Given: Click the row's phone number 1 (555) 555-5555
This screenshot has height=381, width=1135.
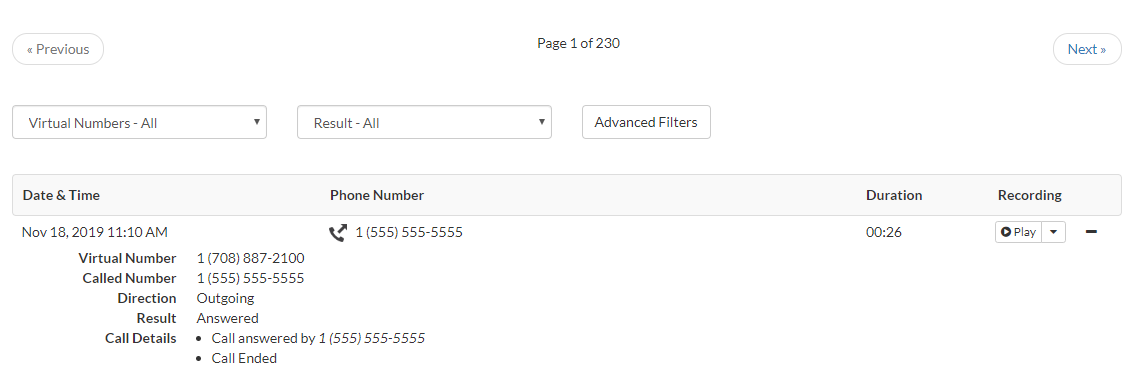Looking at the screenshot, I should click(x=409, y=233).
